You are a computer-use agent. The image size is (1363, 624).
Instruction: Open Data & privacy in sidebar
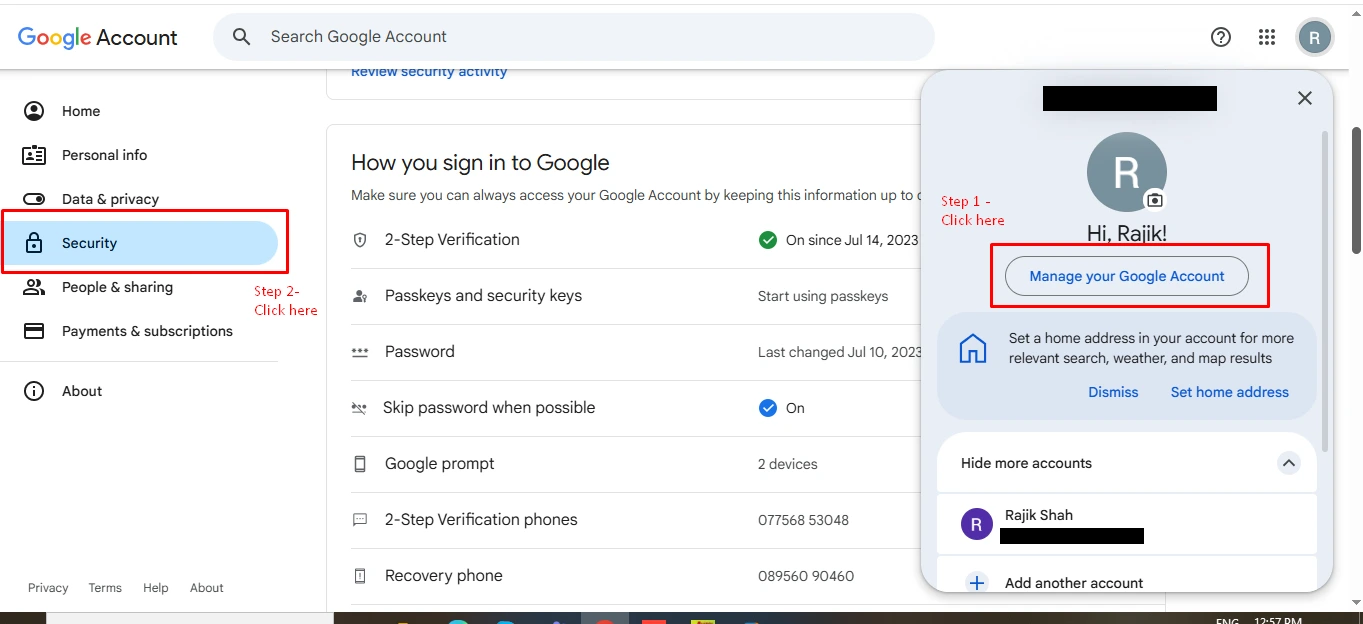[110, 199]
